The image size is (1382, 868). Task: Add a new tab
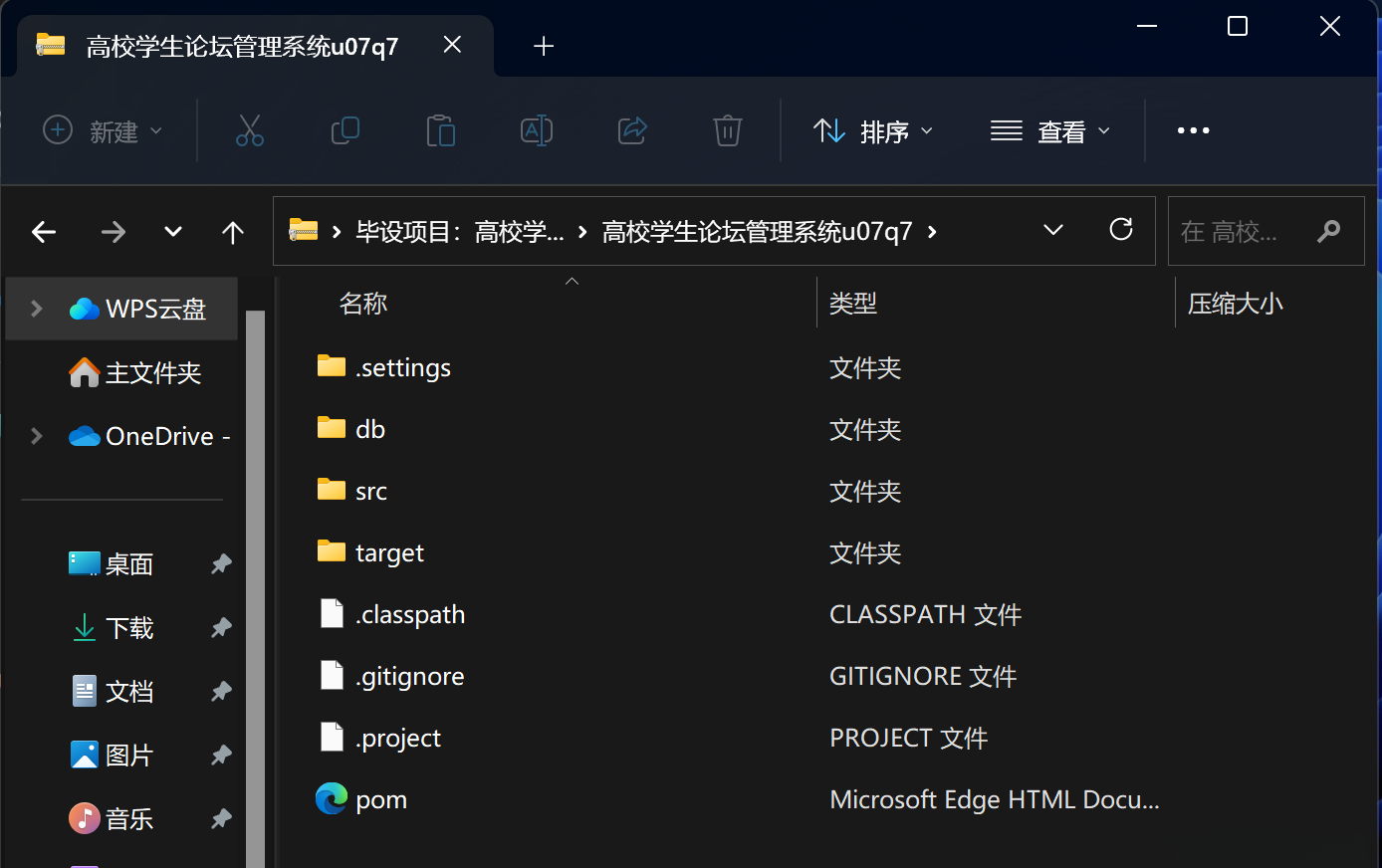point(544,46)
